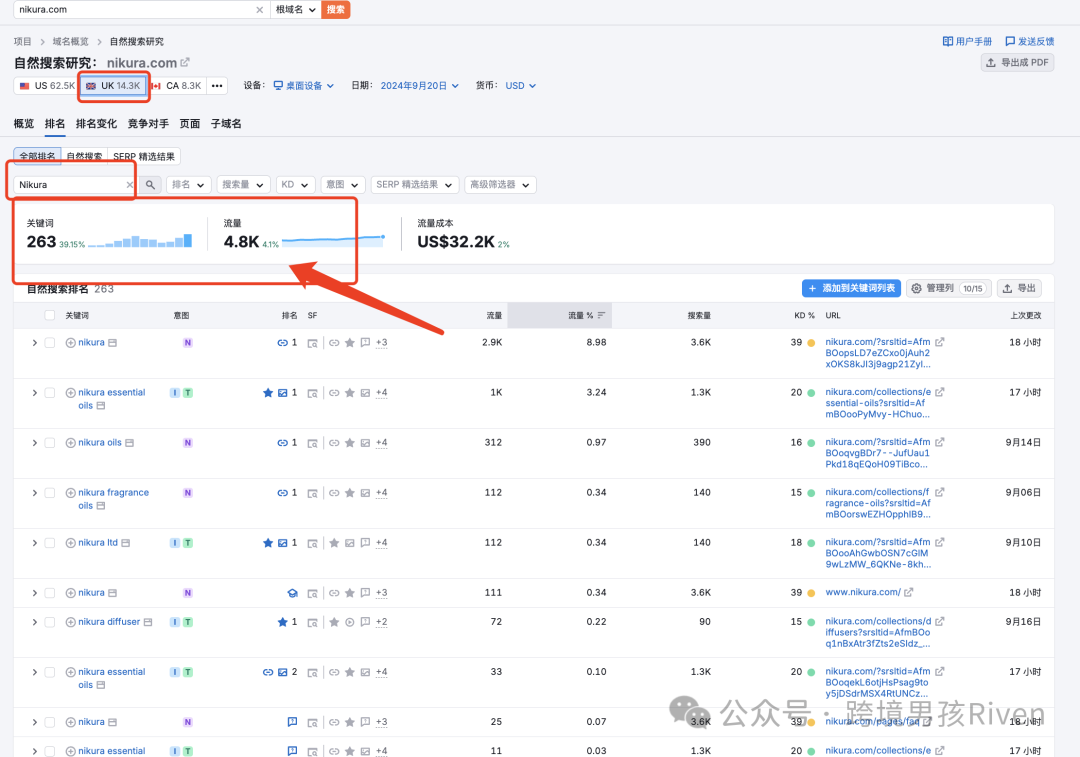Tick checkbox for nikura diffuser row

(50, 622)
